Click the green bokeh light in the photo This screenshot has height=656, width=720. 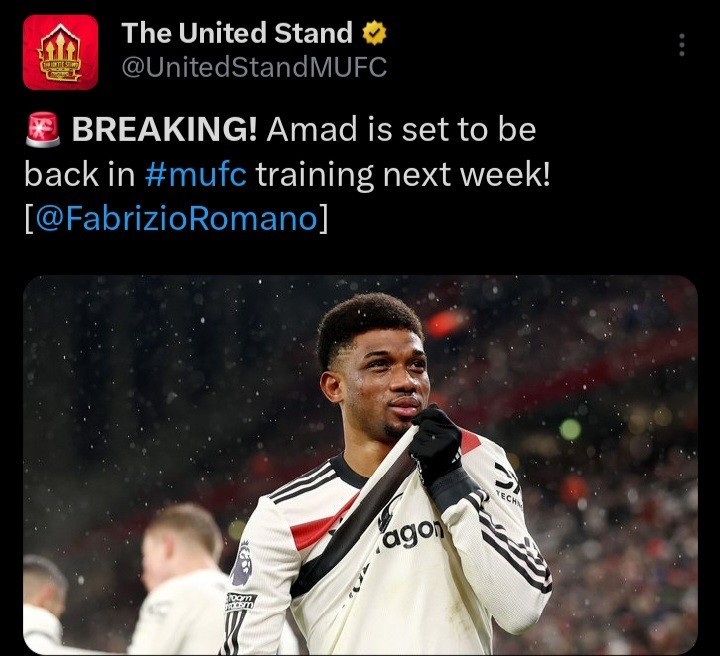570,430
